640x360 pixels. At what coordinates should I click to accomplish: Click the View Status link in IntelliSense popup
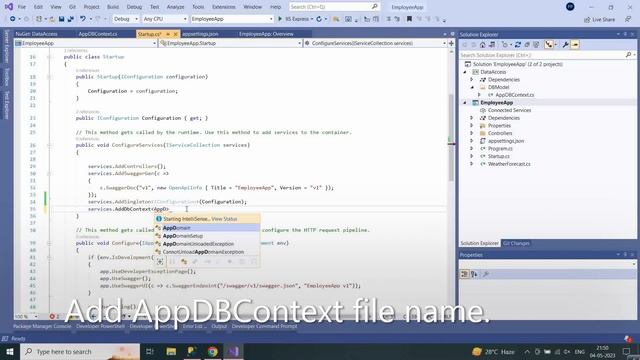224,219
